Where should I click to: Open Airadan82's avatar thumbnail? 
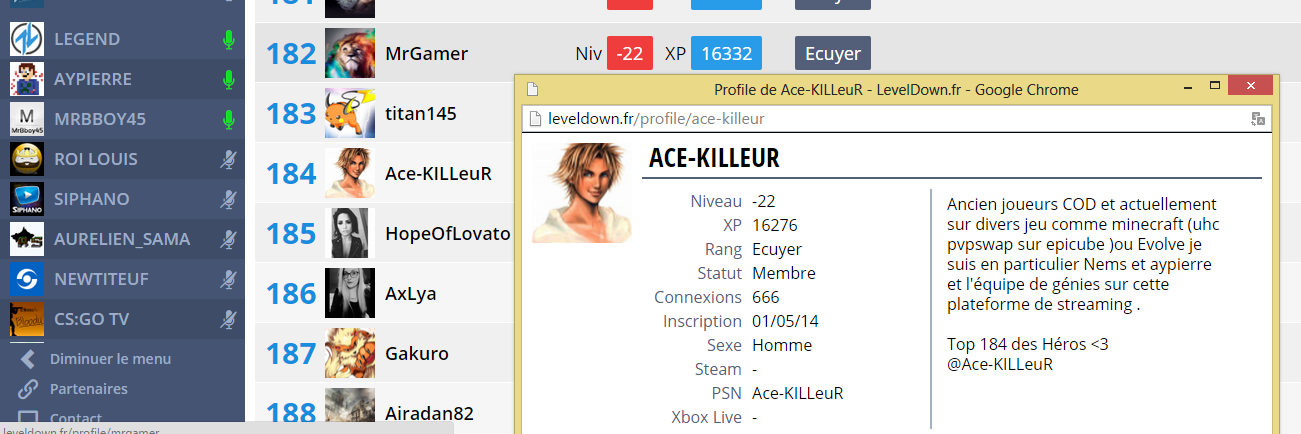(x=350, y=411)
